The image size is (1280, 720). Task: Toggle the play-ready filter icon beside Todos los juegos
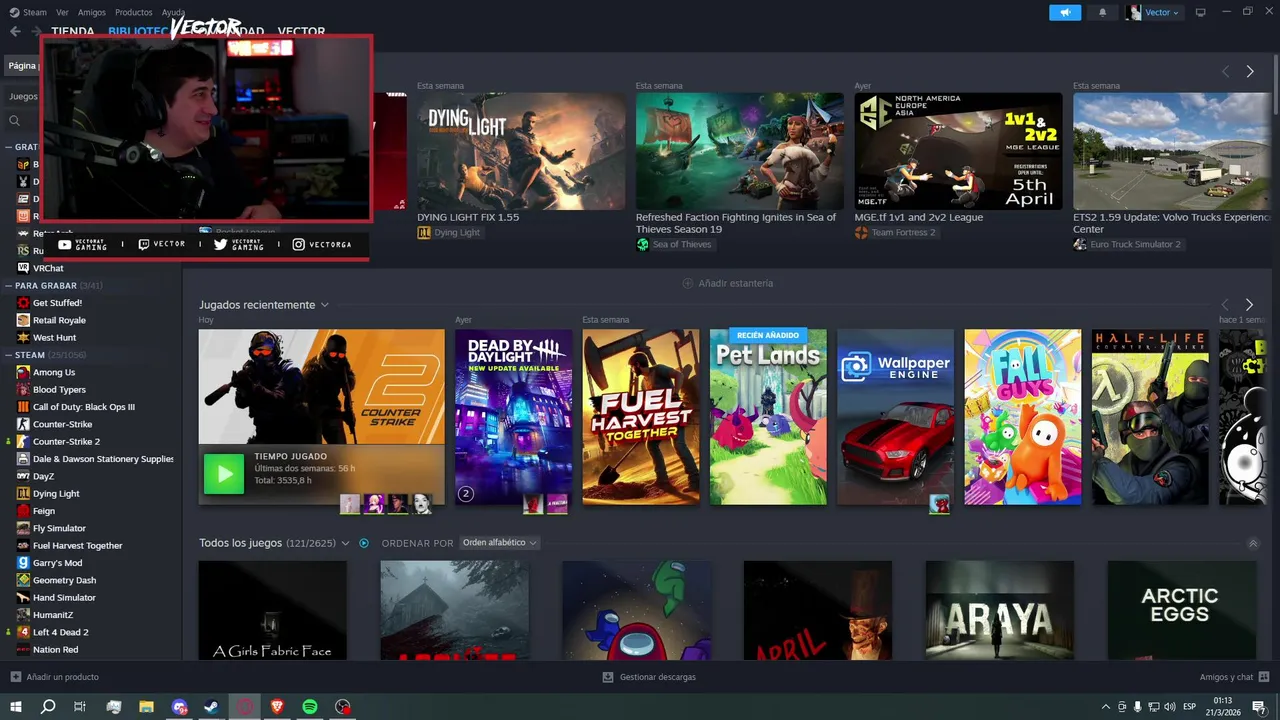coord(364,543)
